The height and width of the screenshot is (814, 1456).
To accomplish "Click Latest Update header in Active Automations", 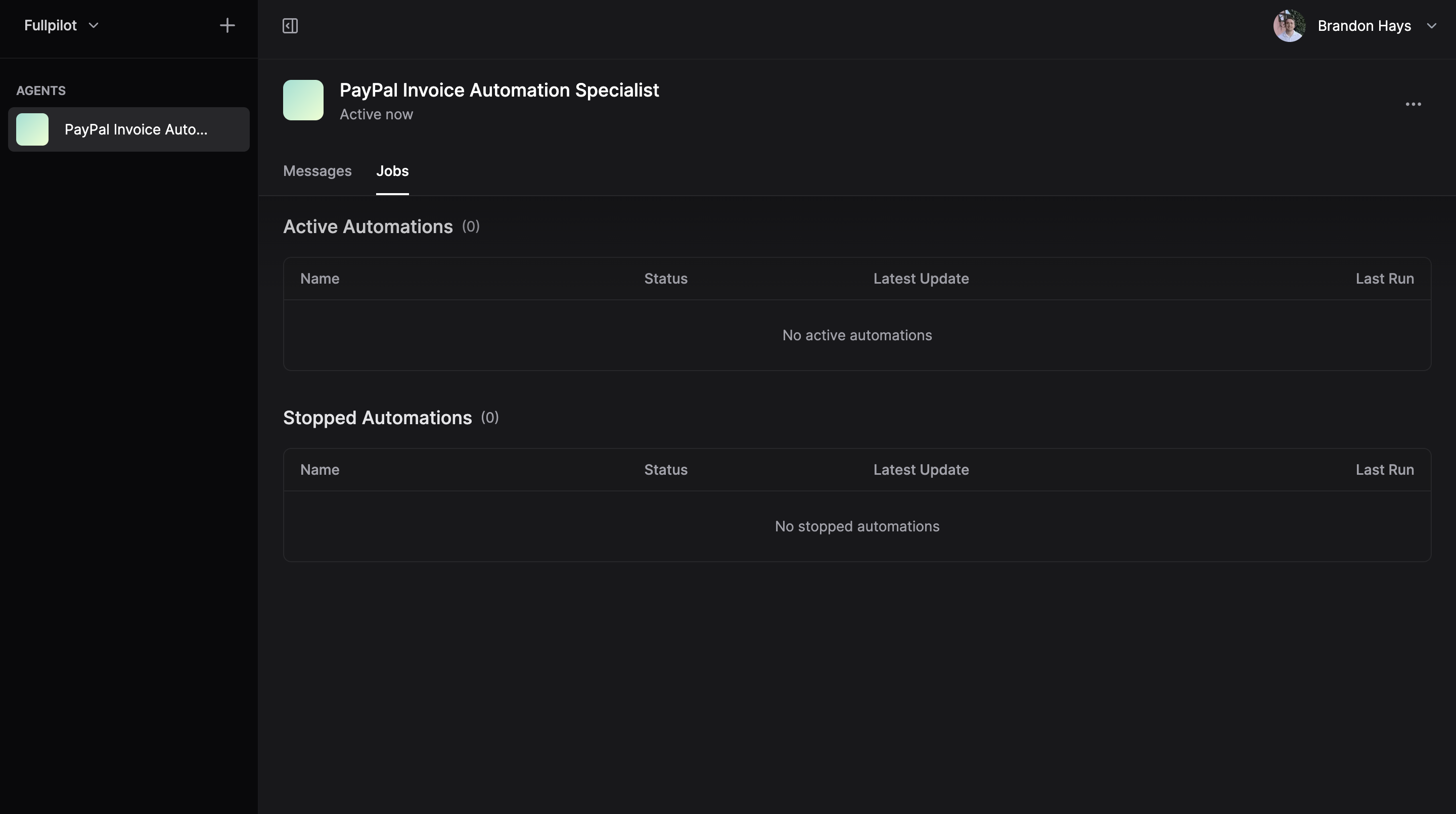I will (921, 279).
